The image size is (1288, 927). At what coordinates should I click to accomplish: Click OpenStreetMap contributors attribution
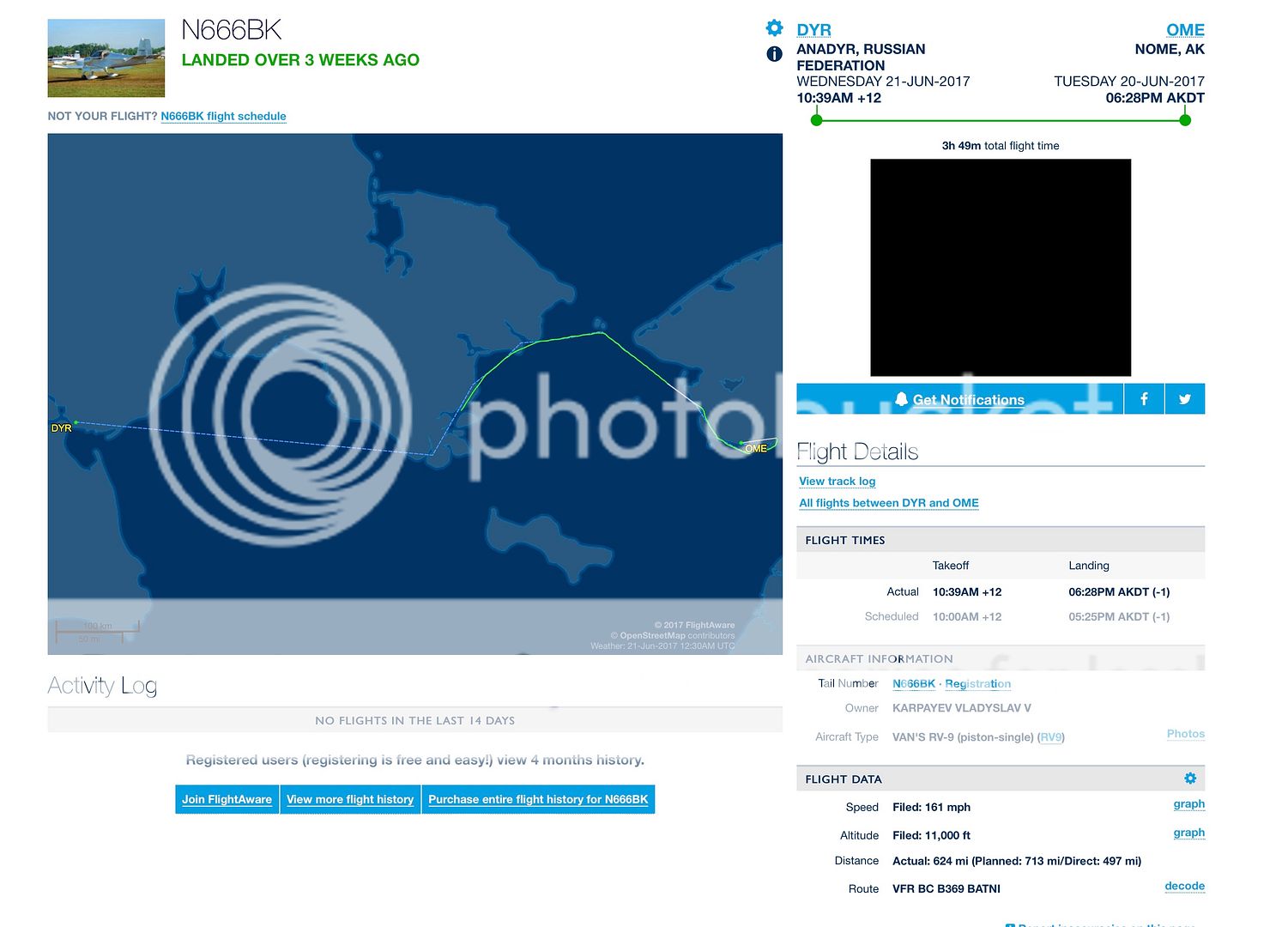point(673,636)
